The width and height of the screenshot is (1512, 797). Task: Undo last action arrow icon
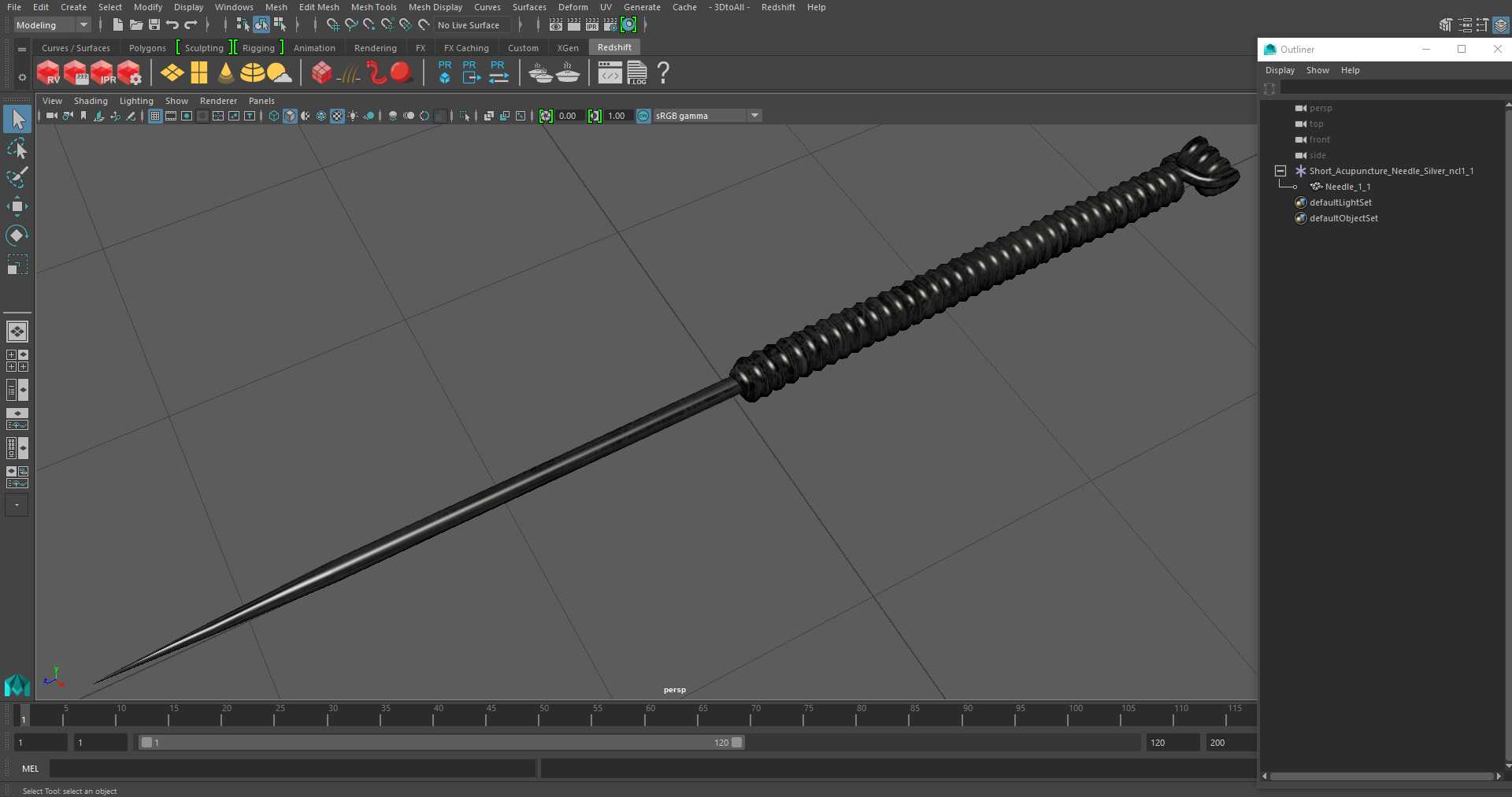point(172,25)
